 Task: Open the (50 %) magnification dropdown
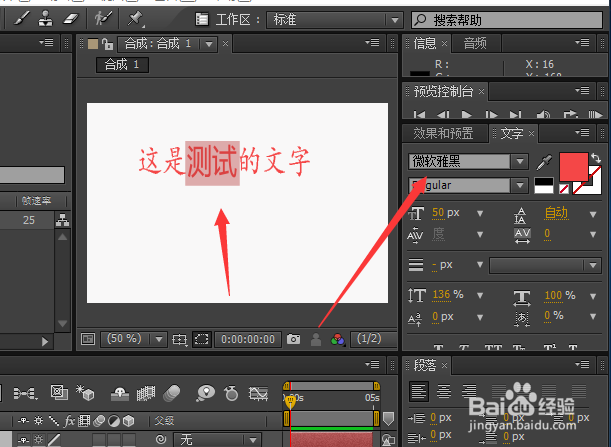click(134, 339)
